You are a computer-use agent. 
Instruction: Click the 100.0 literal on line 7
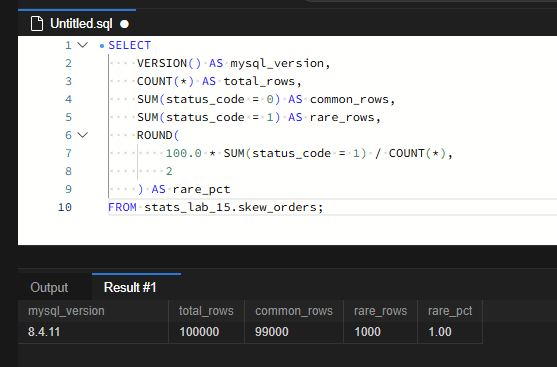[184, 153]
